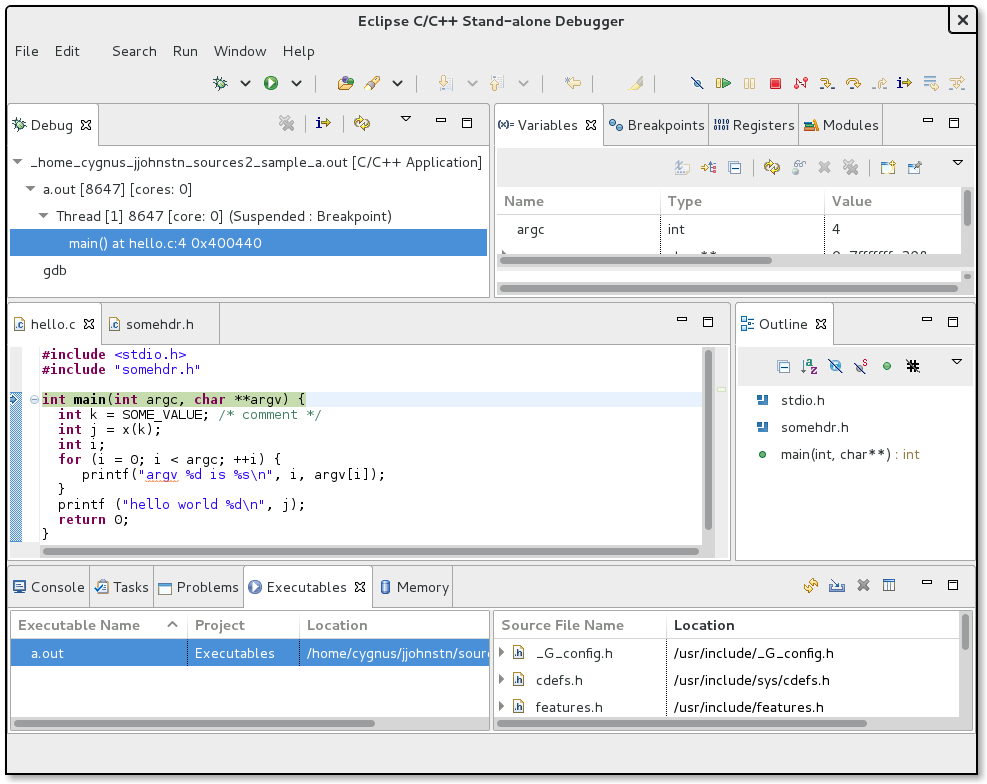Click Import Executable icon in Executables toolbar

837,586
